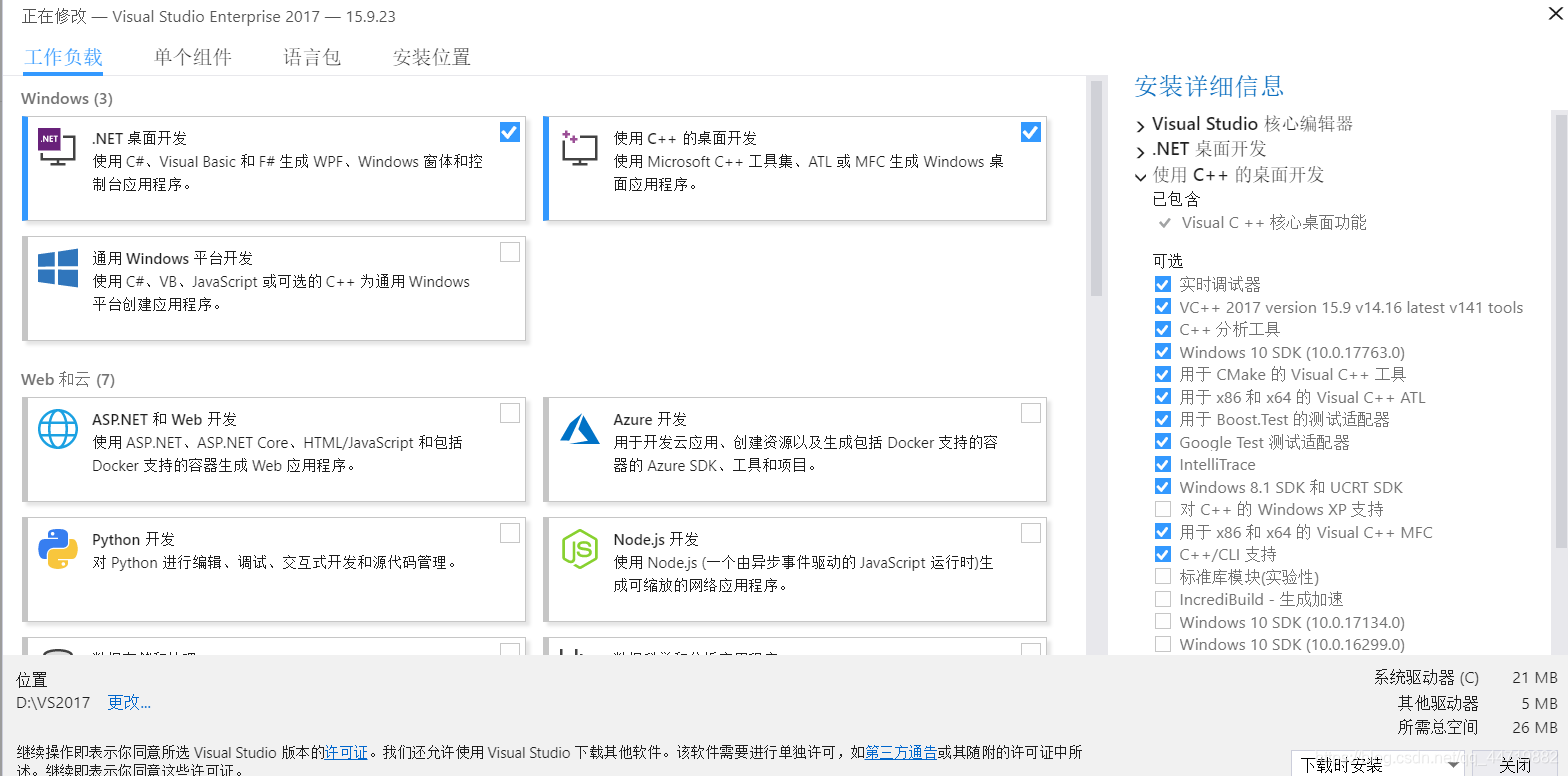Click the Python development icon

[x=57, y=549]
